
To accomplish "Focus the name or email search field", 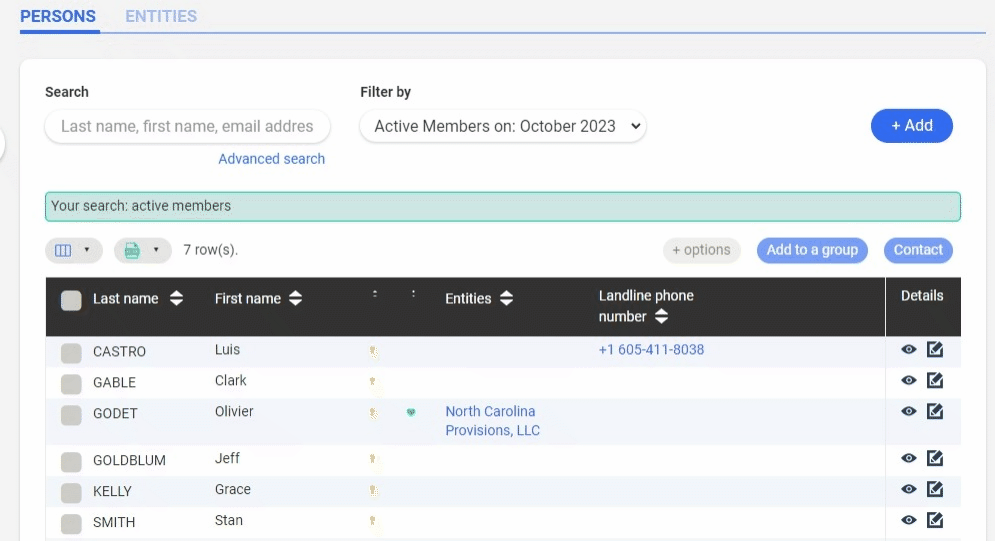I will 187,126.
